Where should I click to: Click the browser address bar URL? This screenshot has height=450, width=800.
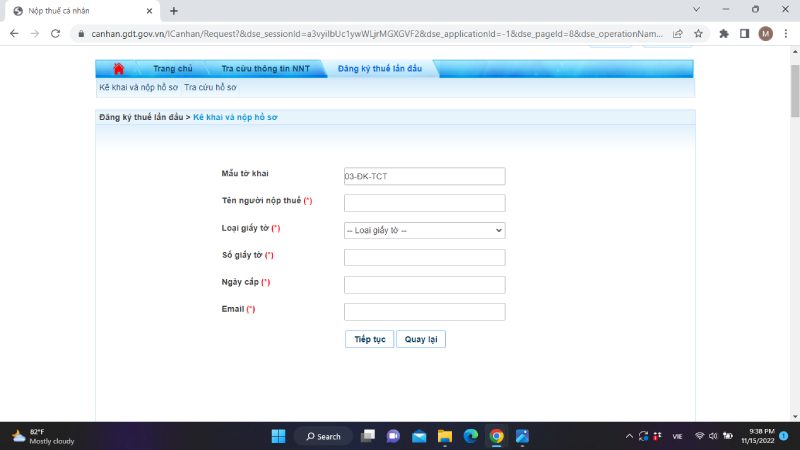point(377,34)
